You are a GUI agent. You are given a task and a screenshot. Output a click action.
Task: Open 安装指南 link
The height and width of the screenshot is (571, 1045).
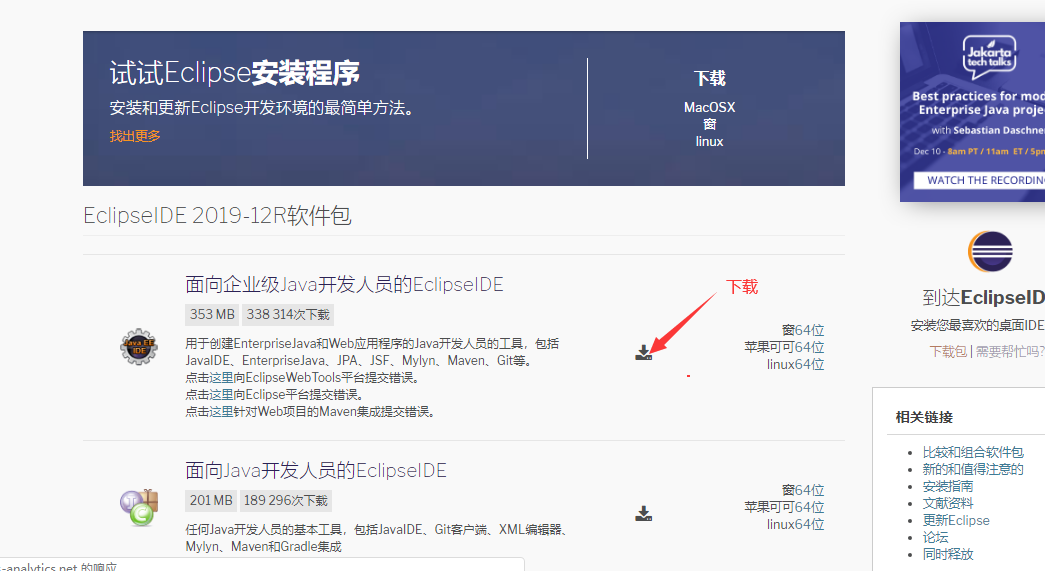click(948, 486)
